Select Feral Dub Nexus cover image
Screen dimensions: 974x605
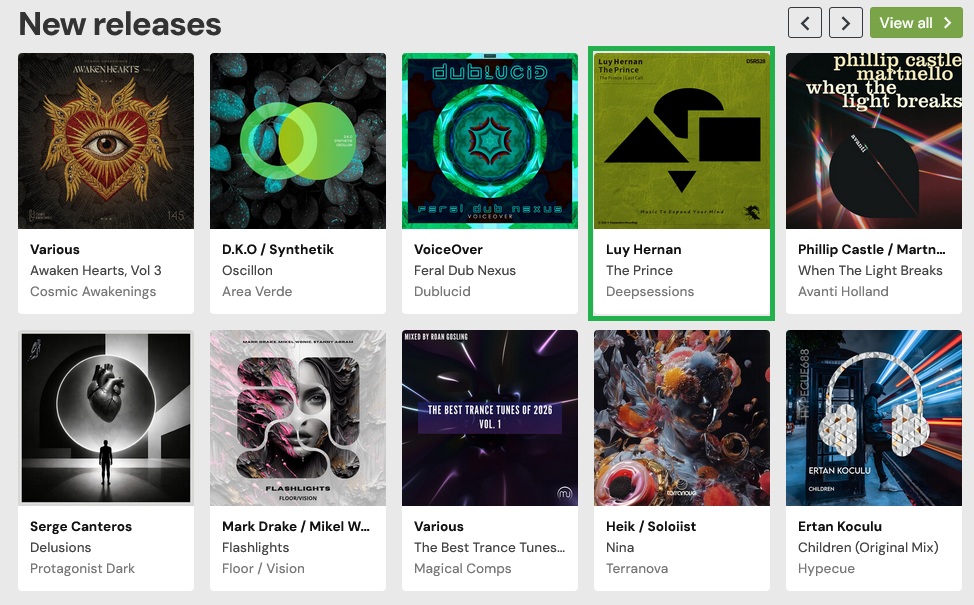(x=490, y=141)
